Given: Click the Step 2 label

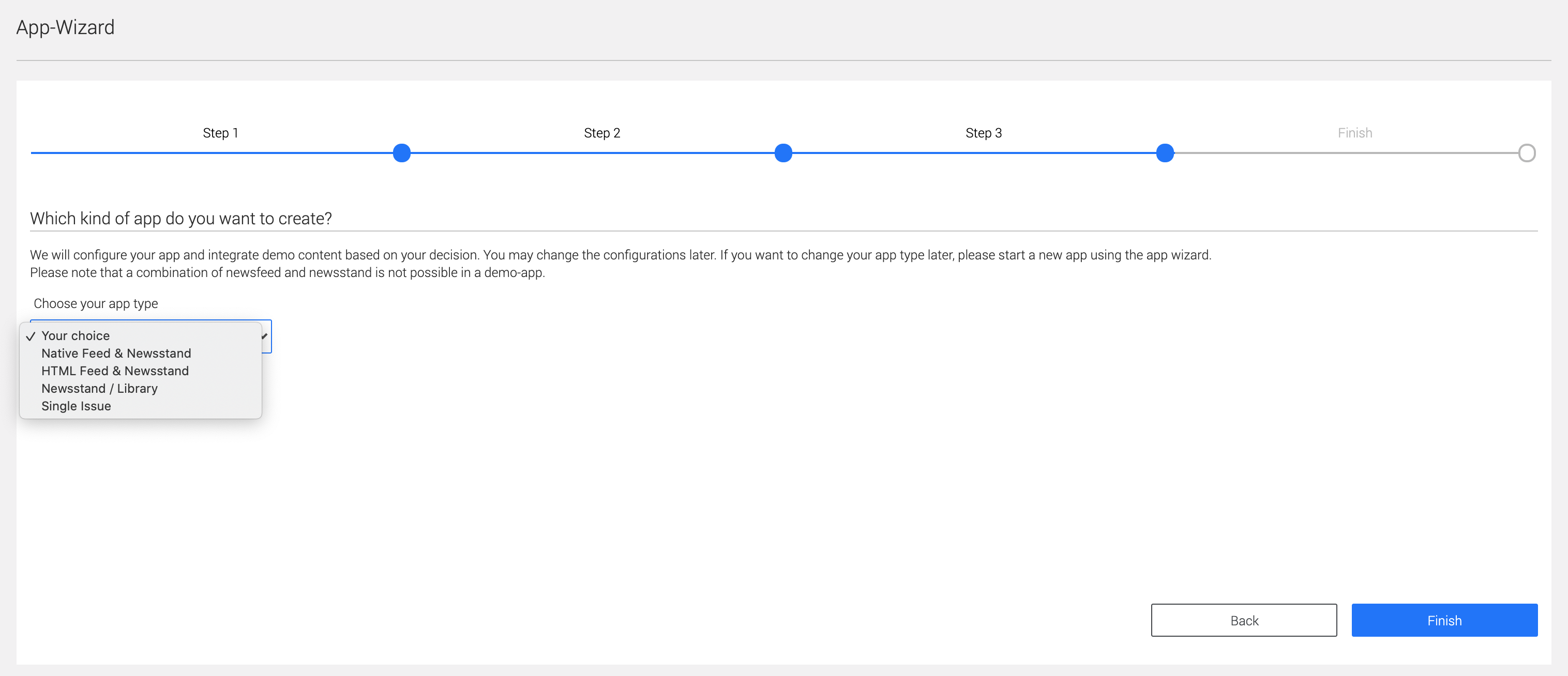Looking at the screenshot, I should point(601,133).
